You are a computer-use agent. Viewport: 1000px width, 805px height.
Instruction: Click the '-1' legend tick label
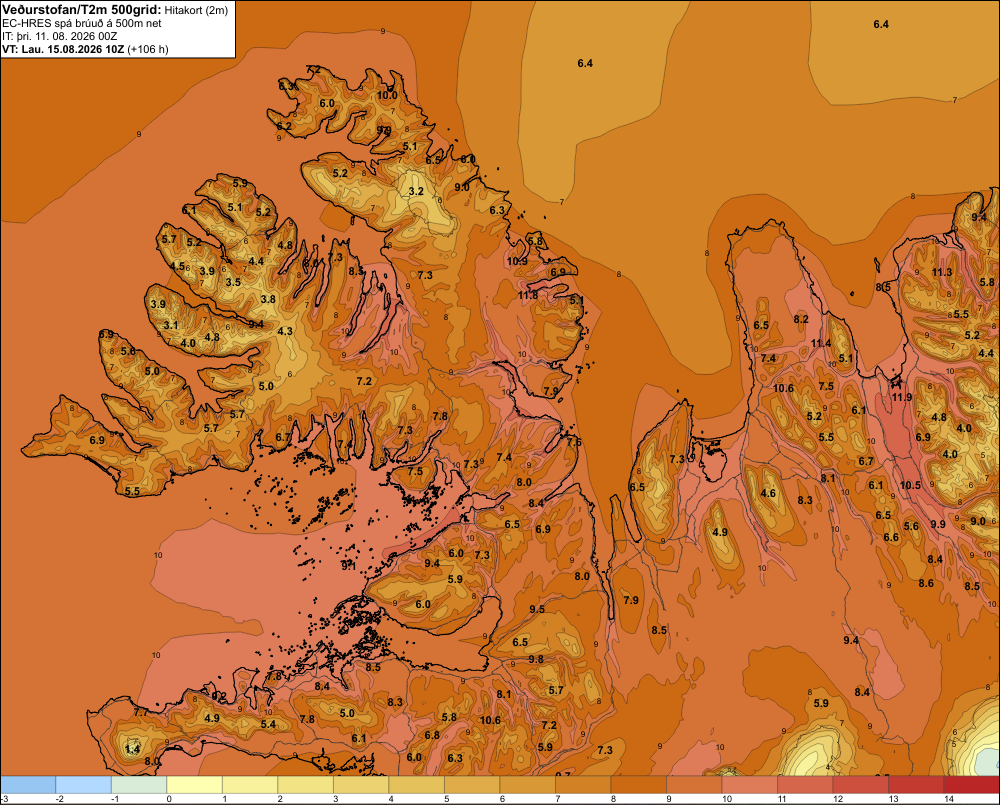(115, 799)
